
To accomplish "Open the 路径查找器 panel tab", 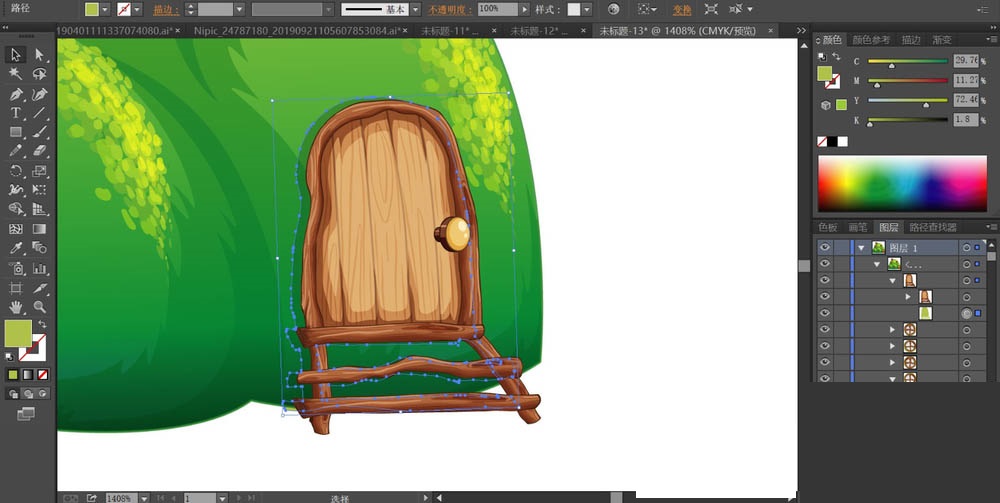I will 932,227.
